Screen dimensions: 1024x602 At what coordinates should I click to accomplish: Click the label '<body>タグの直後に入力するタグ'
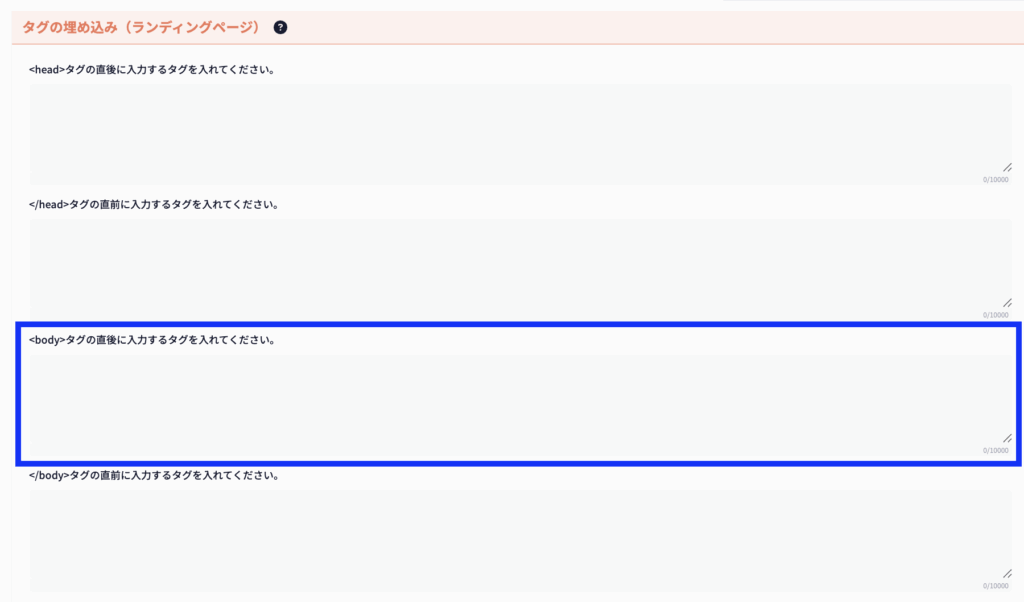(152, 340)
